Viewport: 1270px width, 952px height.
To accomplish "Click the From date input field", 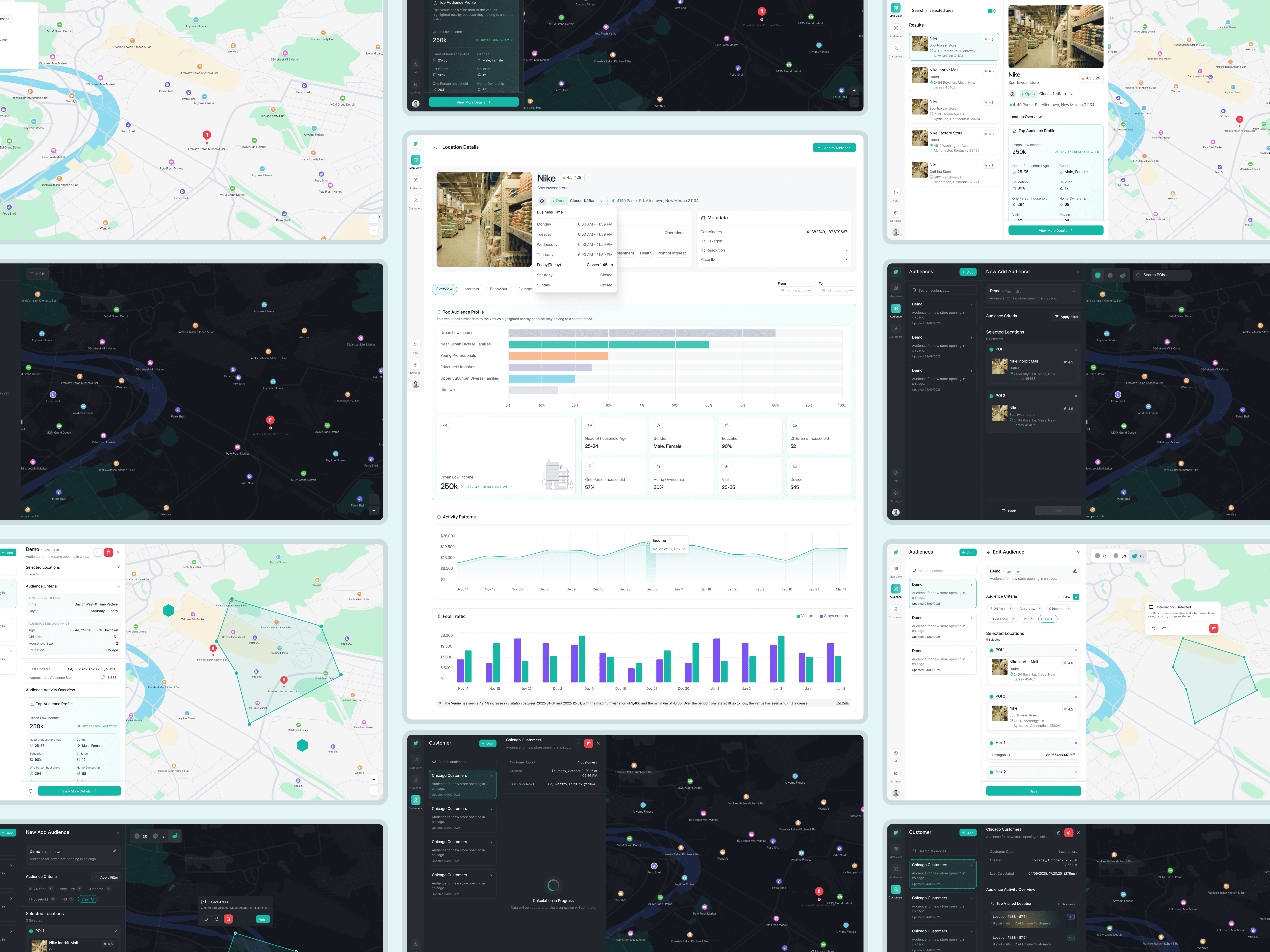I will pyautogui.click(x=796, y=291).
